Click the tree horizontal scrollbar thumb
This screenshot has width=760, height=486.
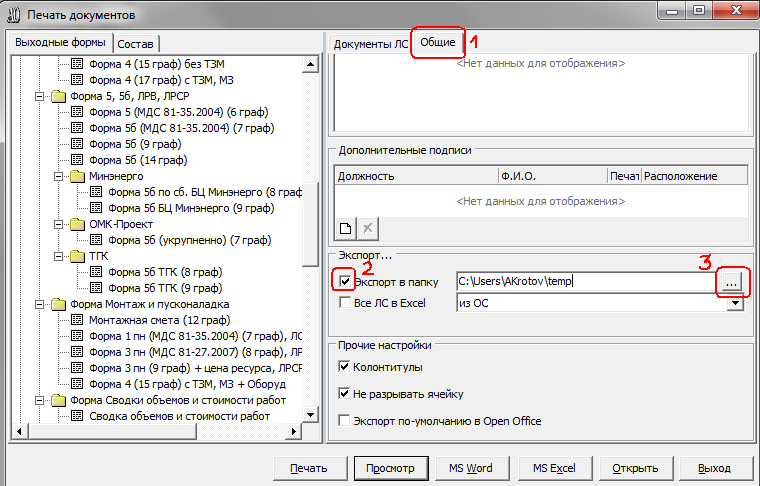112,431
